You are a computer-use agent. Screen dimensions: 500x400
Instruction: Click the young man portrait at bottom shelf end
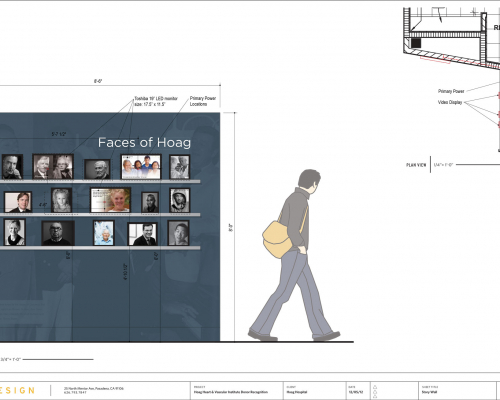(x=178, y=233)
